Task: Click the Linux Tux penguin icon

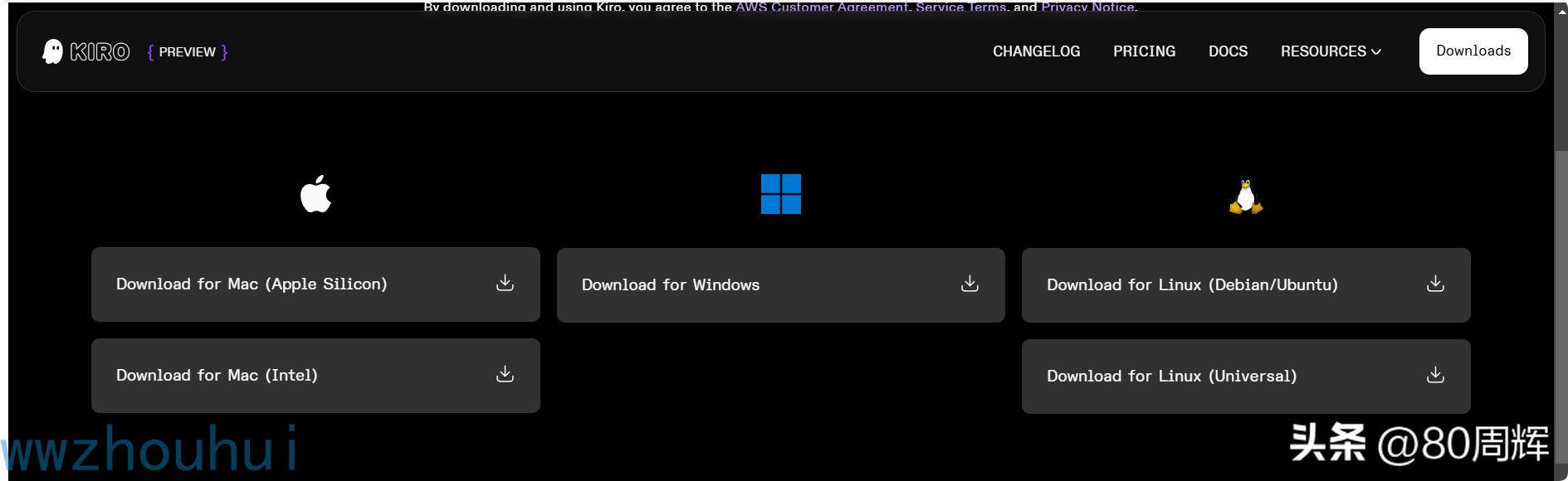Action: click(1245, 197)
